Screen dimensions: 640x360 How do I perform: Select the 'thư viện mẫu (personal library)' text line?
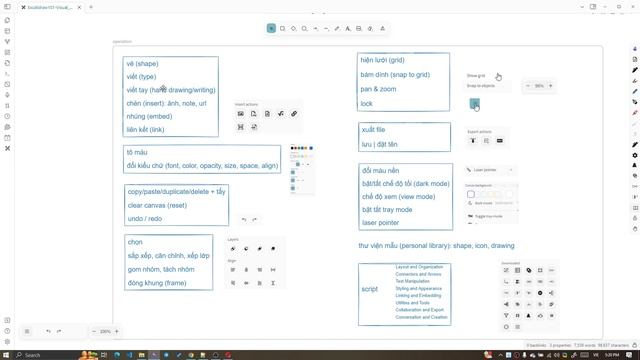click(x=436, y=246)
